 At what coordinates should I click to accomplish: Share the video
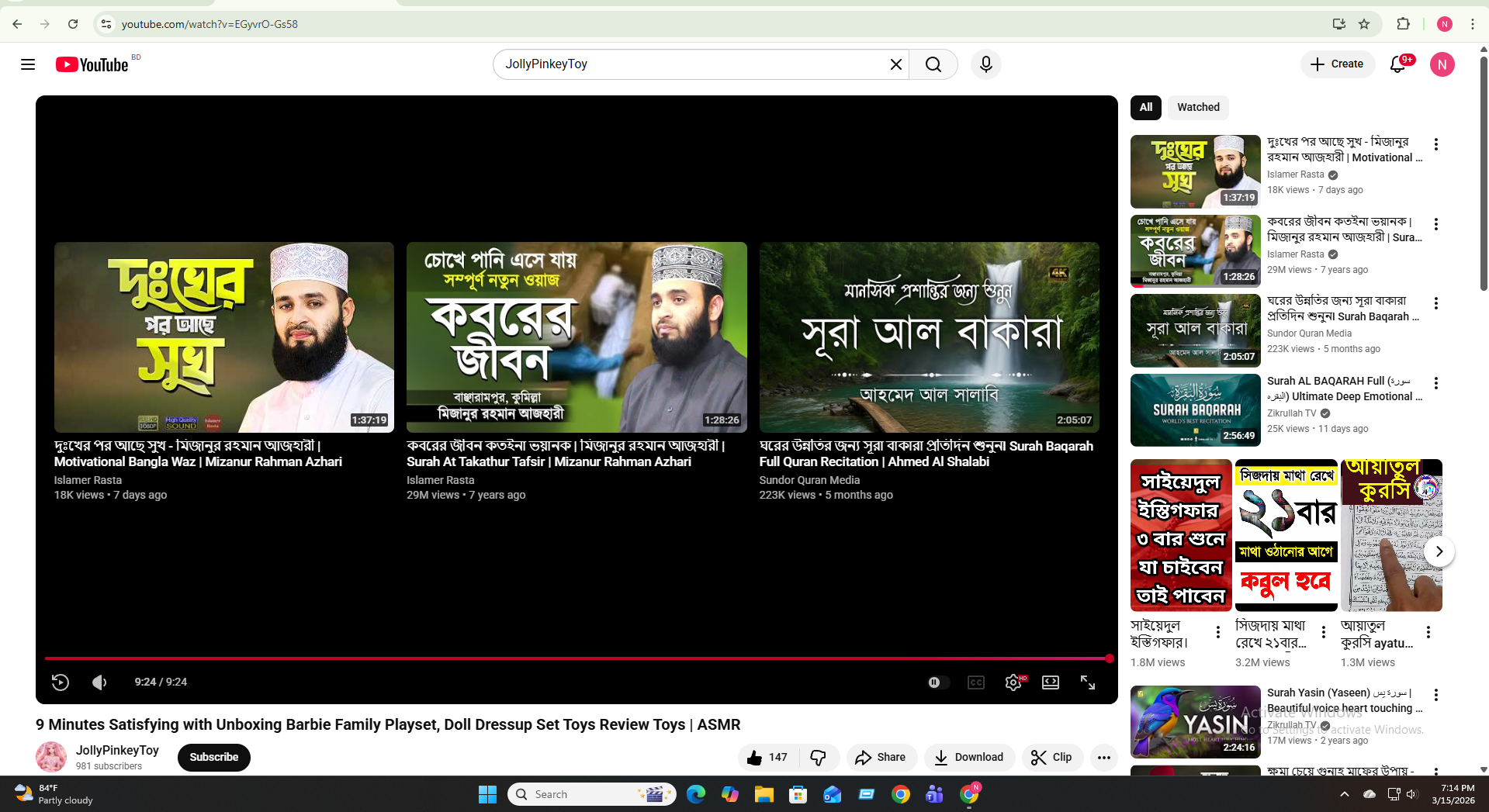coord(881,758)
